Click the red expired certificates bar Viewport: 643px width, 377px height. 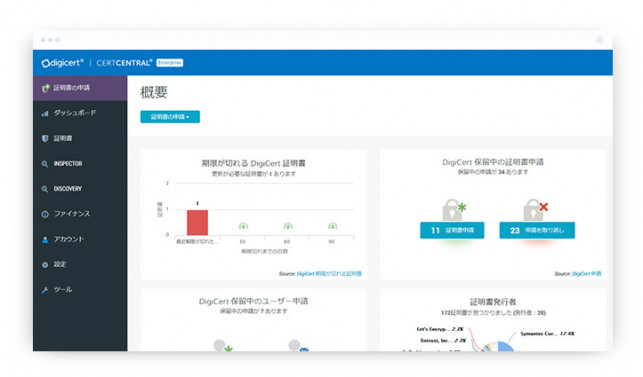(197, 223)
